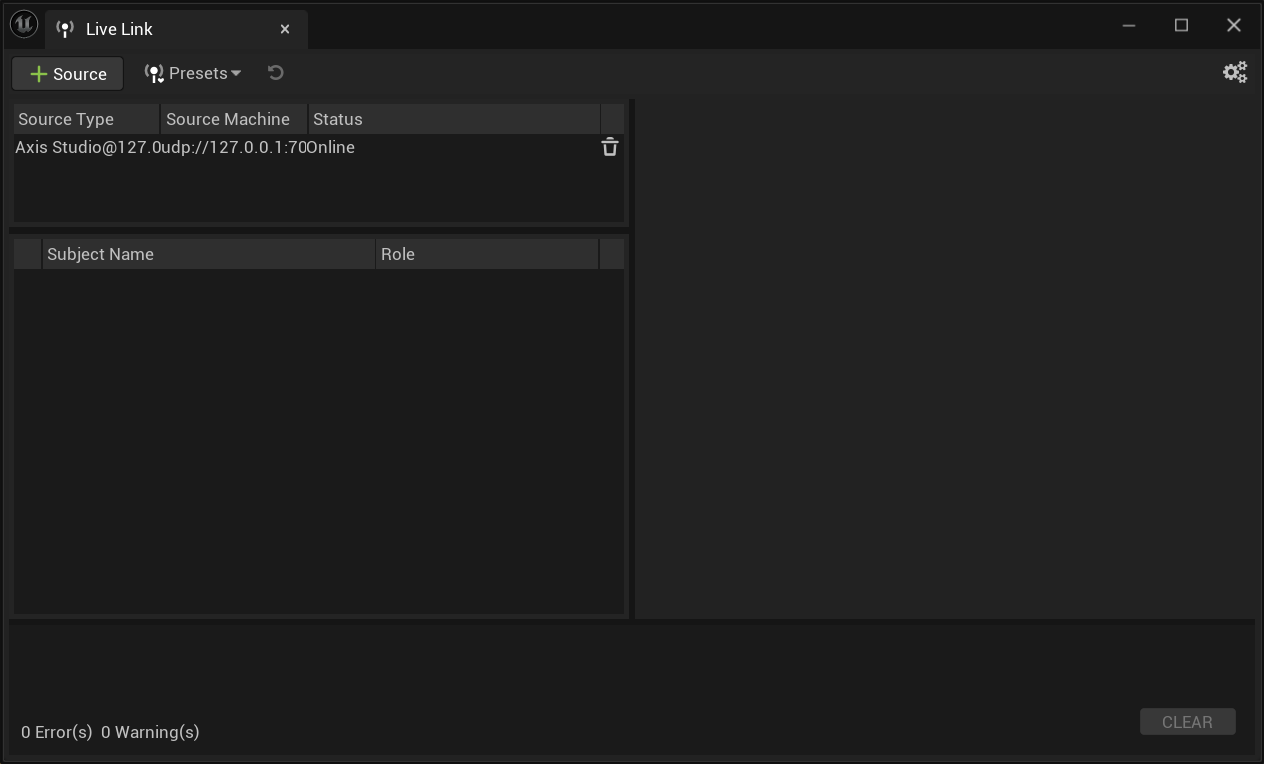Click the Role column header
Screen dimensions: 1264x764
point(487,254)
